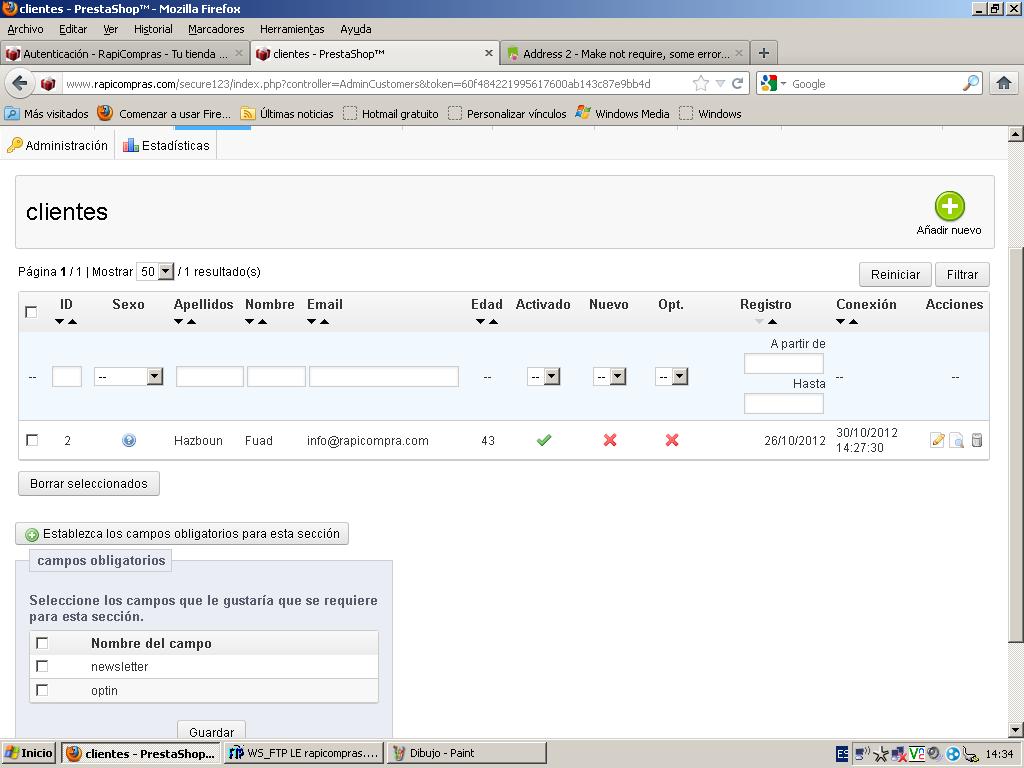The image size is (1024, 768).
Task: Open the Sexo filter dropdown
Action: tap(129, 377)
